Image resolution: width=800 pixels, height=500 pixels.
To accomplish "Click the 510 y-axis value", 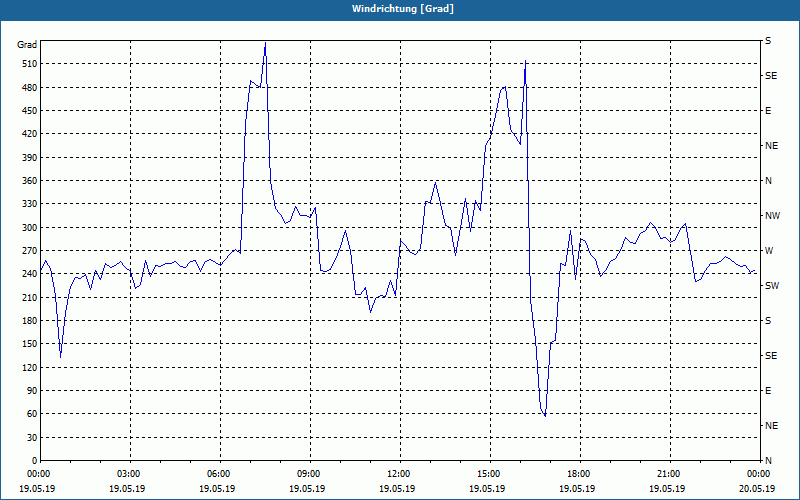I will [30, 64].
